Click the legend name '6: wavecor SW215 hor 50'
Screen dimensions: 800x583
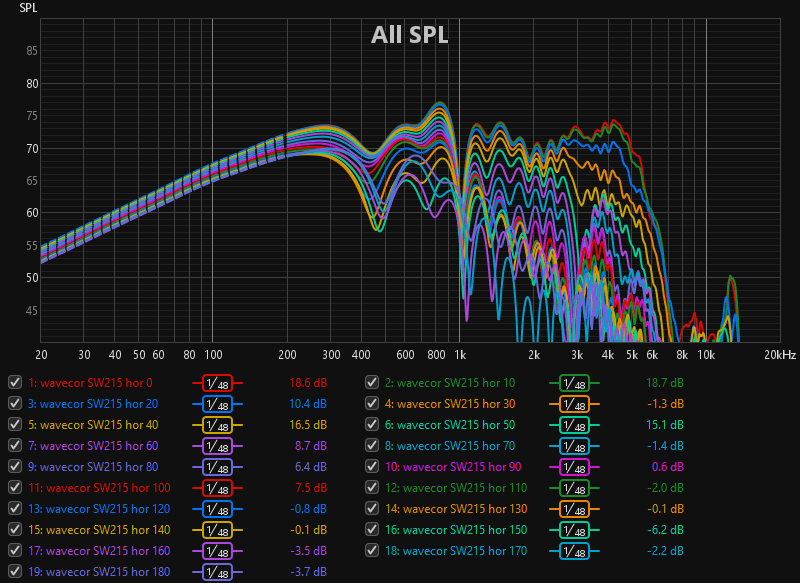point(450,424)
